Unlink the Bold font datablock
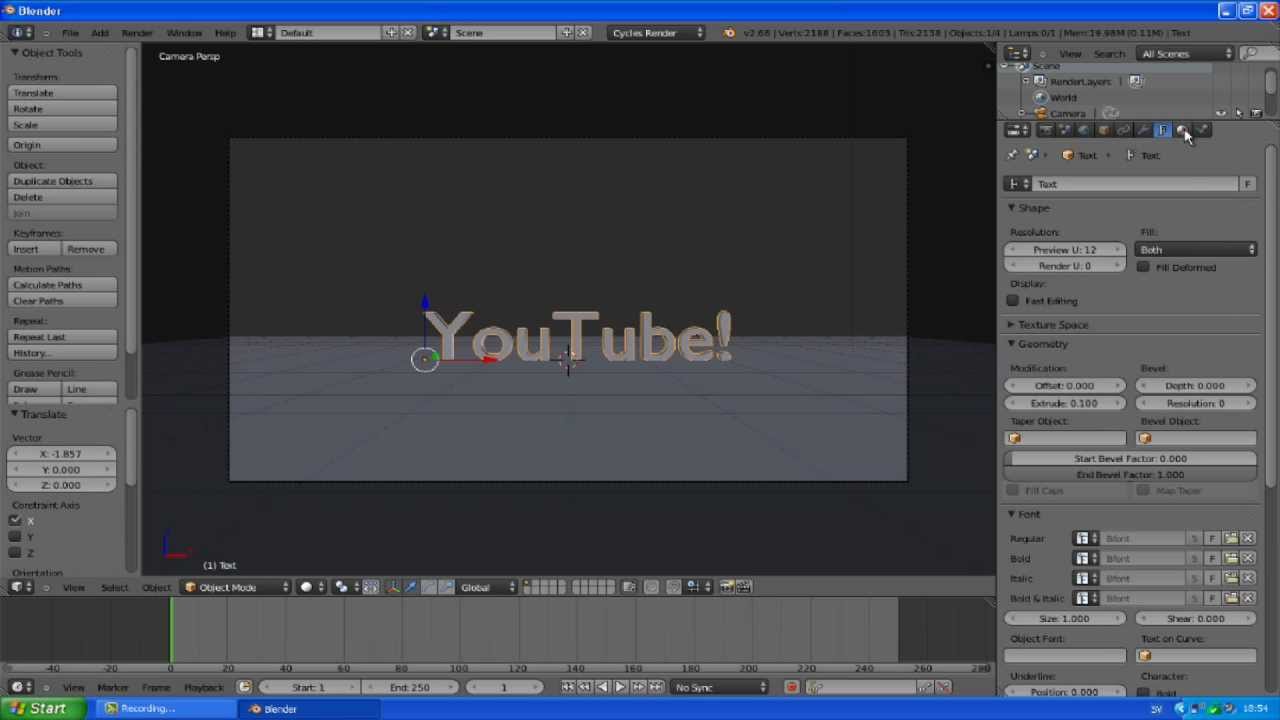This screenshot has width=1280, height=720. point(1248,559)
